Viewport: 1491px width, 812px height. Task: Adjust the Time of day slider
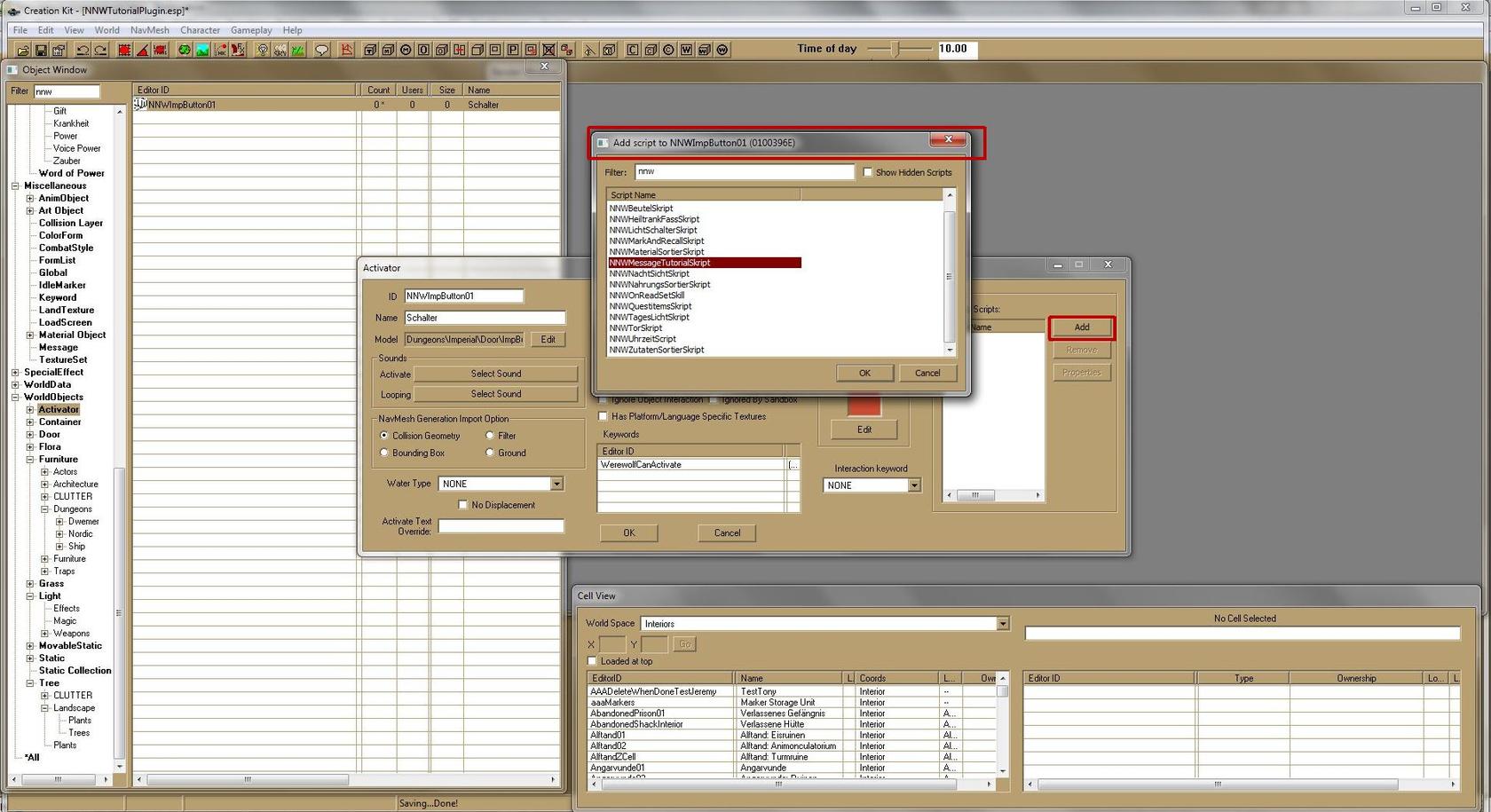click(895, 49)
